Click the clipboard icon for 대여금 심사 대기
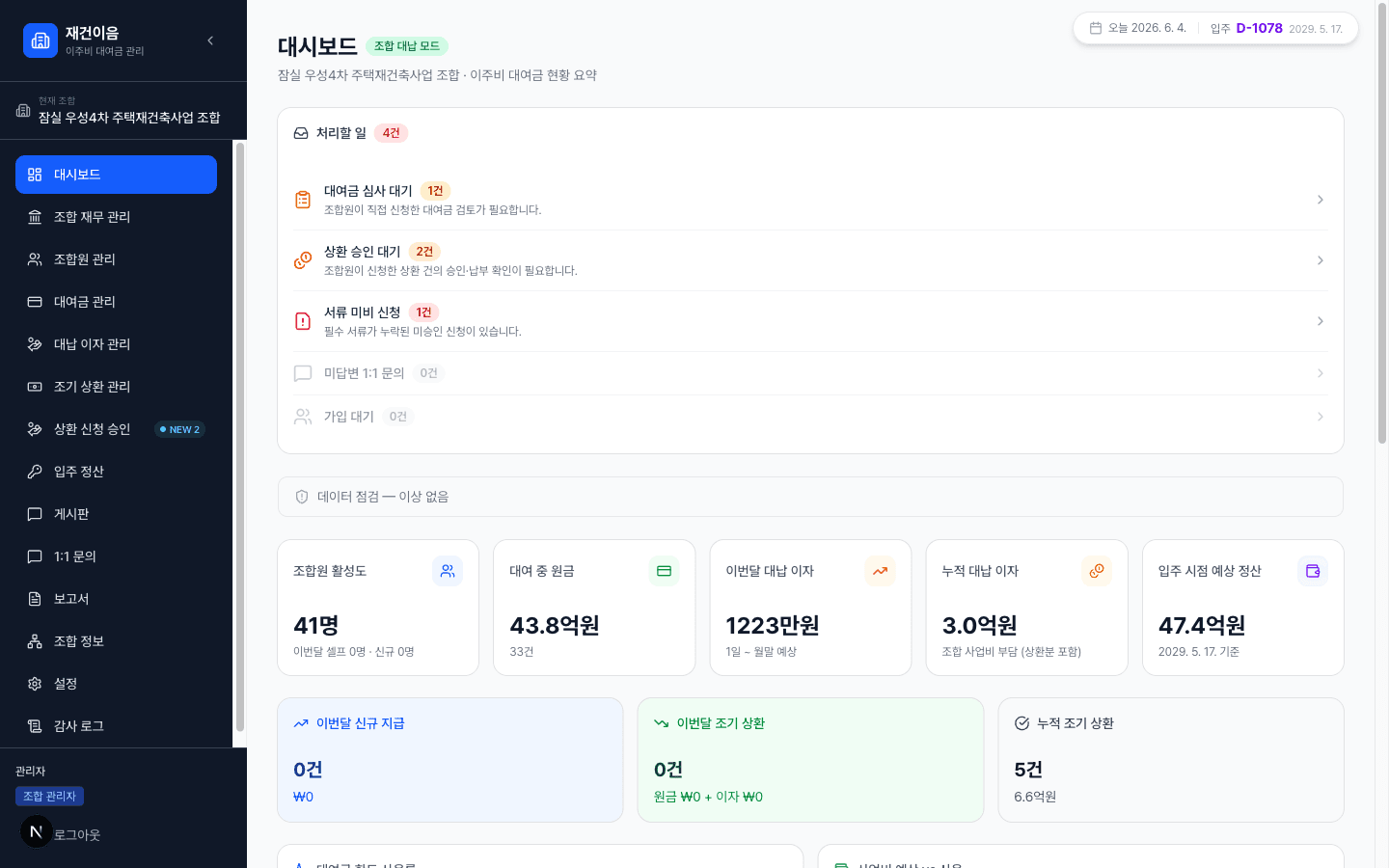 coord(303,200)
